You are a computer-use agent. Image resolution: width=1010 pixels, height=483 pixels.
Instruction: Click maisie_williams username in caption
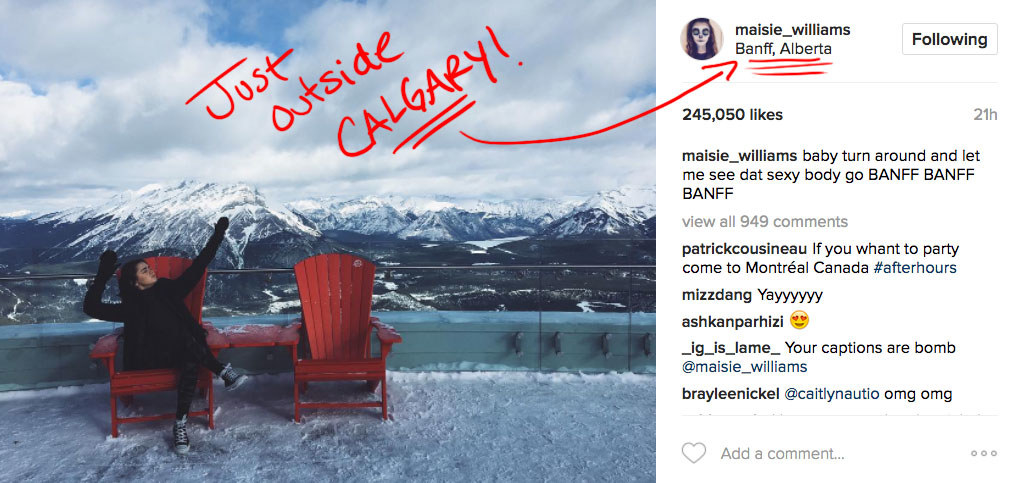(739, 156)
